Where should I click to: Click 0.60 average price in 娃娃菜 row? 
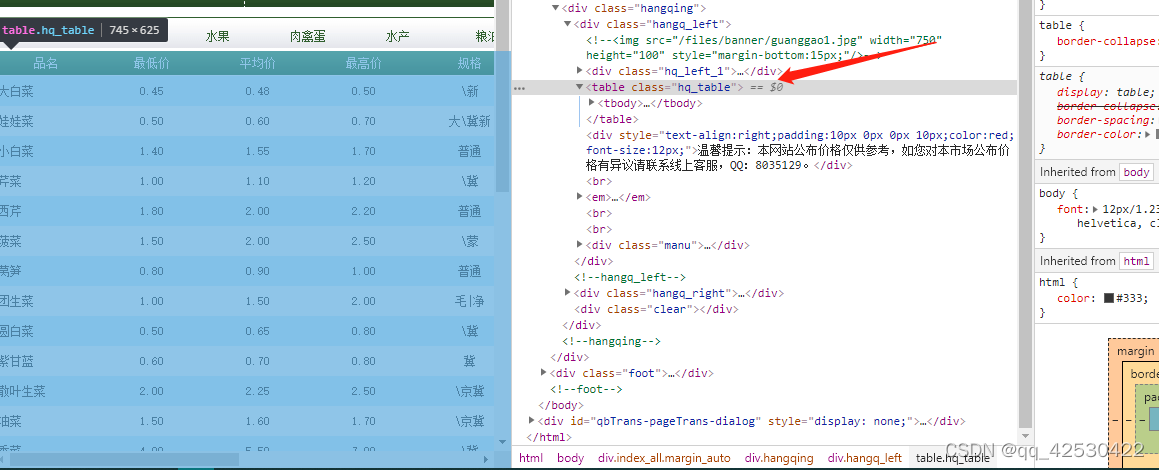point(257,122)
